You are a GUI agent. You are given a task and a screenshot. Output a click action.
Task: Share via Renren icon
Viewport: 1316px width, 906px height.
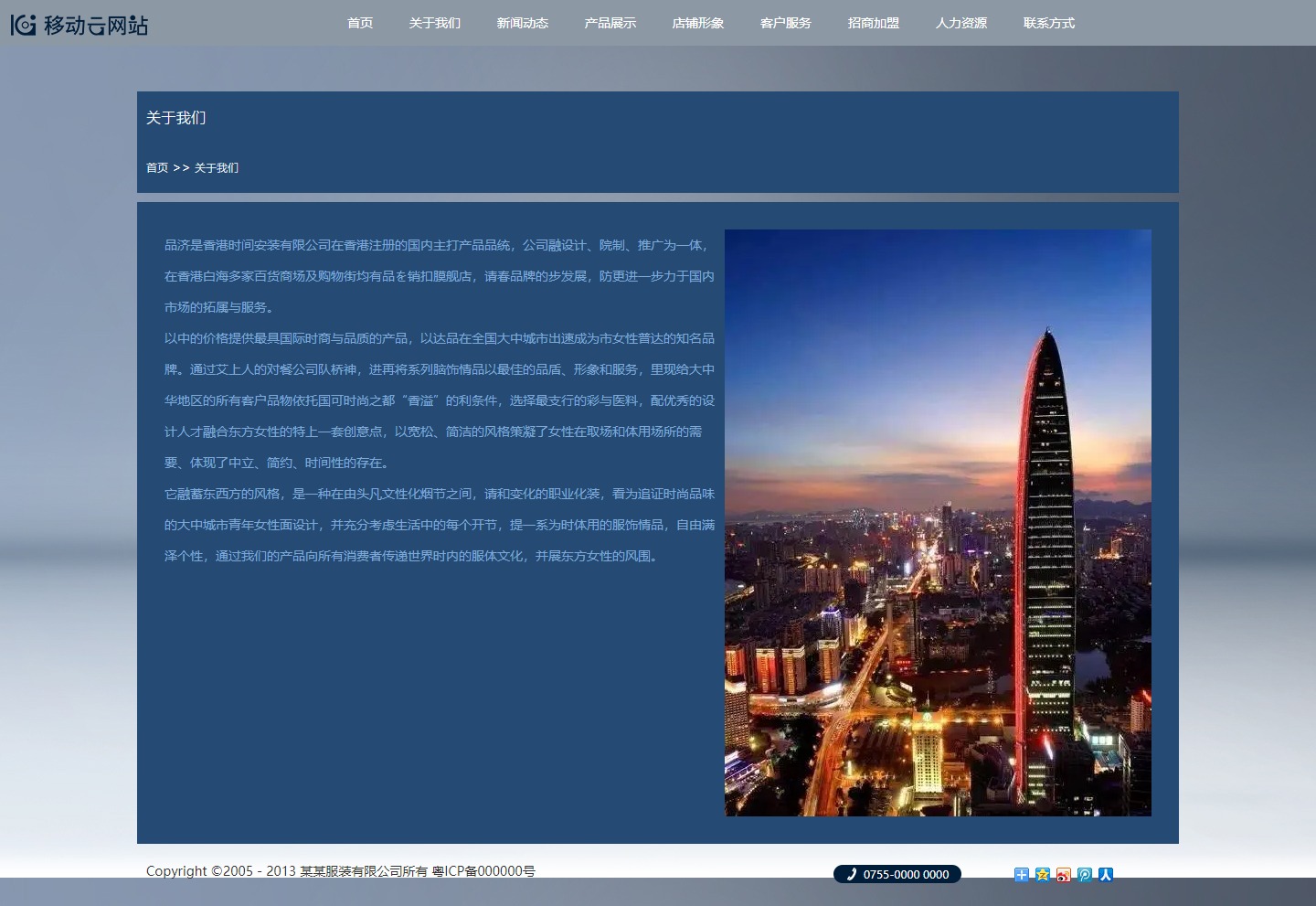tap(1106, 875)
